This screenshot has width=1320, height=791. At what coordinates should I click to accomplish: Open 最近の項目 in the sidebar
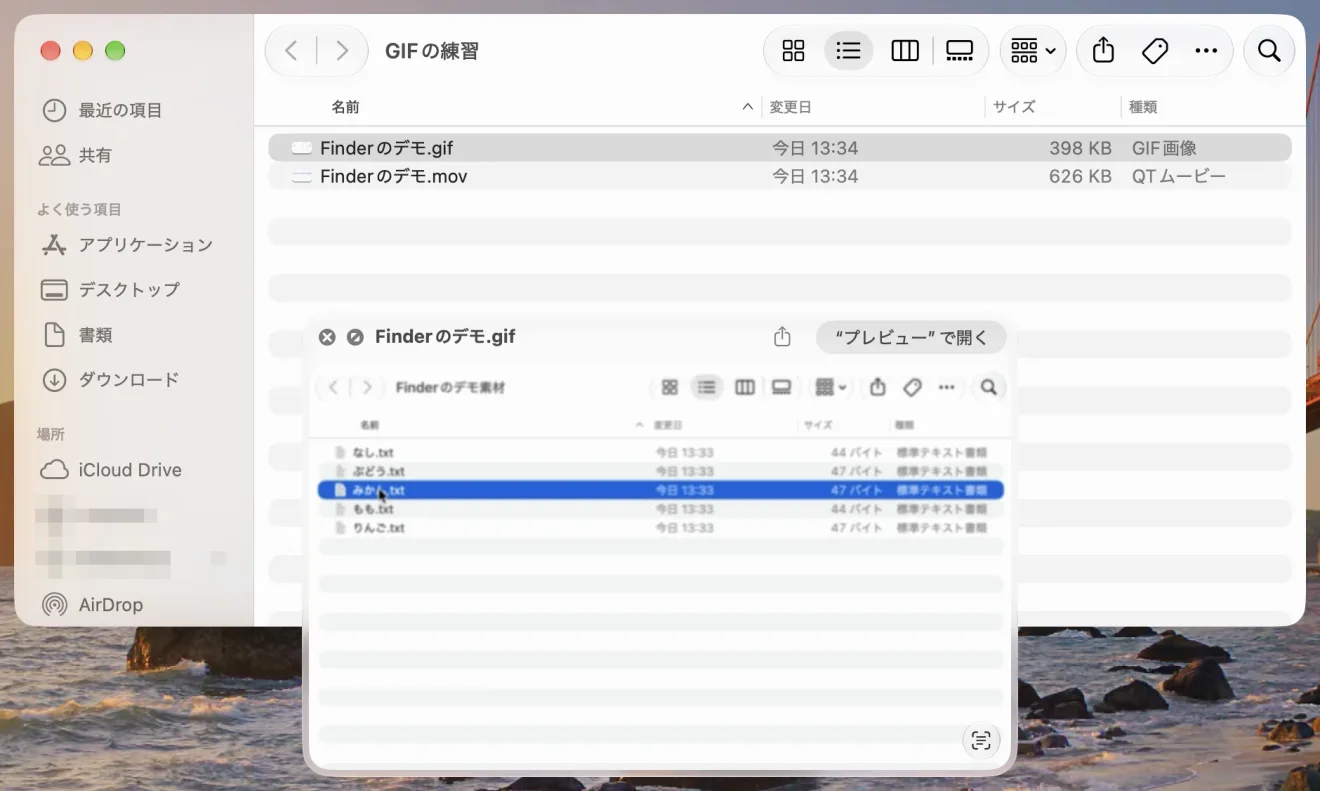pyautogui.click(x=101, y=110)
